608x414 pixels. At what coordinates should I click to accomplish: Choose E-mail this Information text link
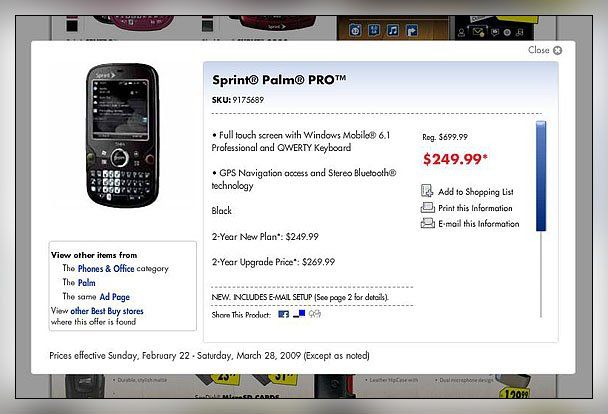pos(478,224)
